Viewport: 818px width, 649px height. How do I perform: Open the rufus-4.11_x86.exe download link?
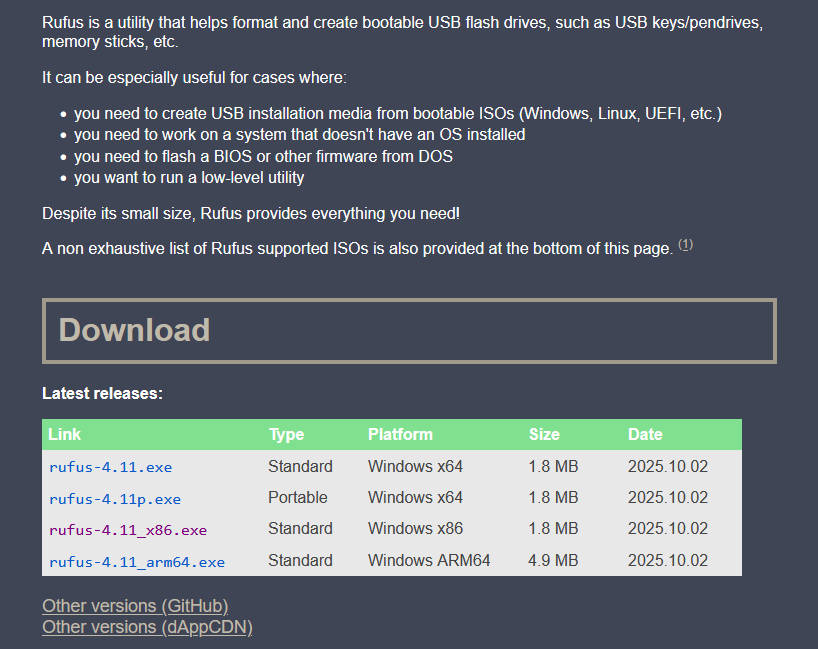pos(127,530)
